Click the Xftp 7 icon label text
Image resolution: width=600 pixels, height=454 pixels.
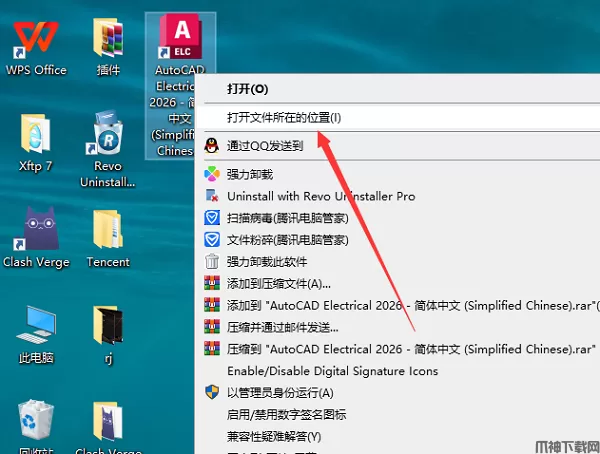[36, 166]
